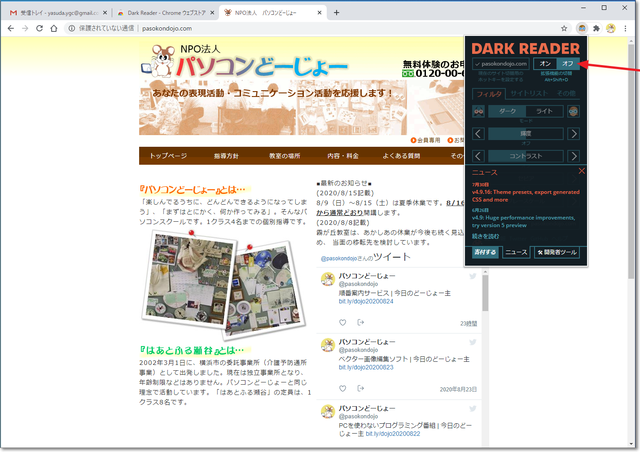
Task: Open the Chrome extensions puzzle icon
Action: [x=598, y=30]
